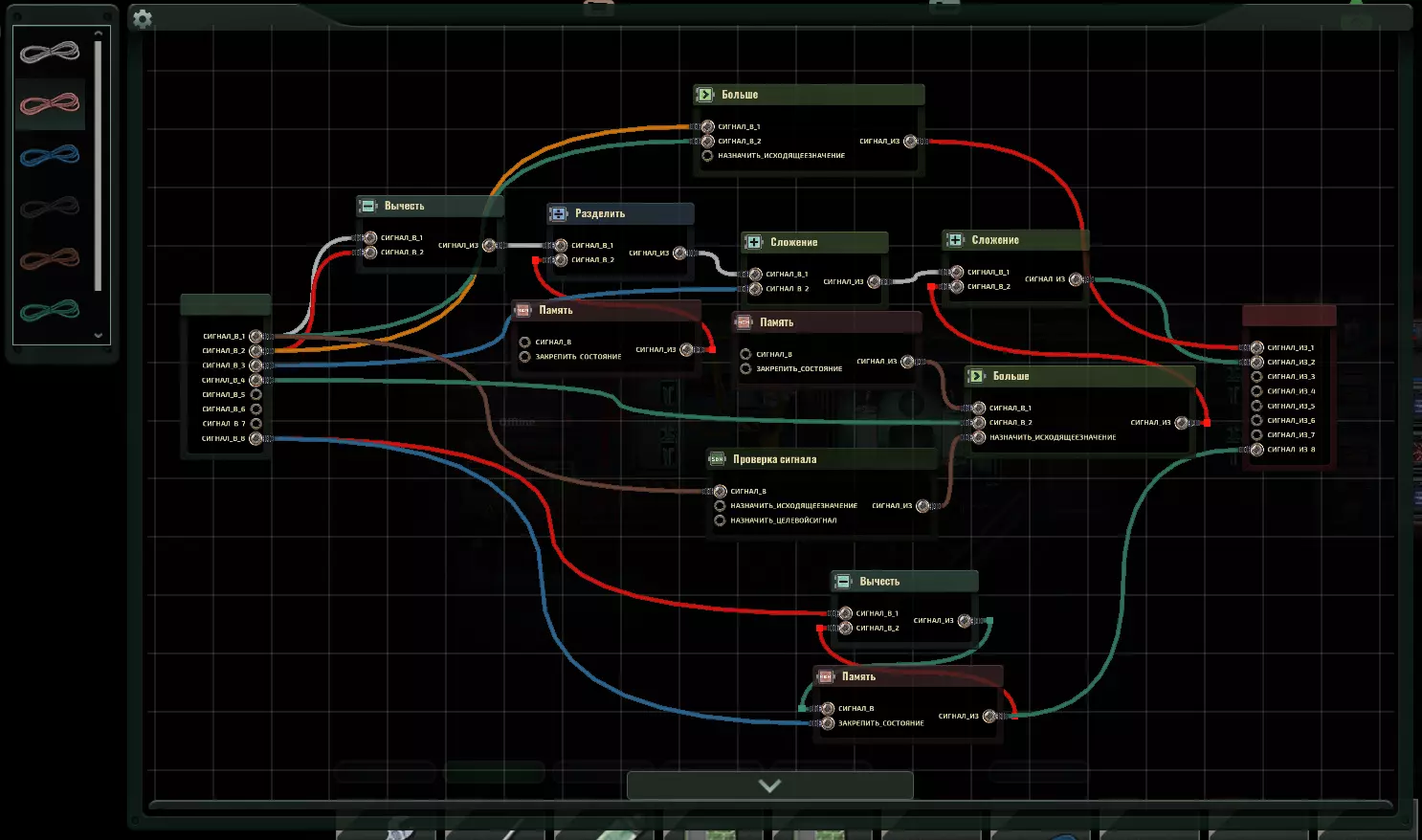Screen dimensions: 1422x840
Task: Click the сигнал_из_1 output pin
Action: (1257, 347)
